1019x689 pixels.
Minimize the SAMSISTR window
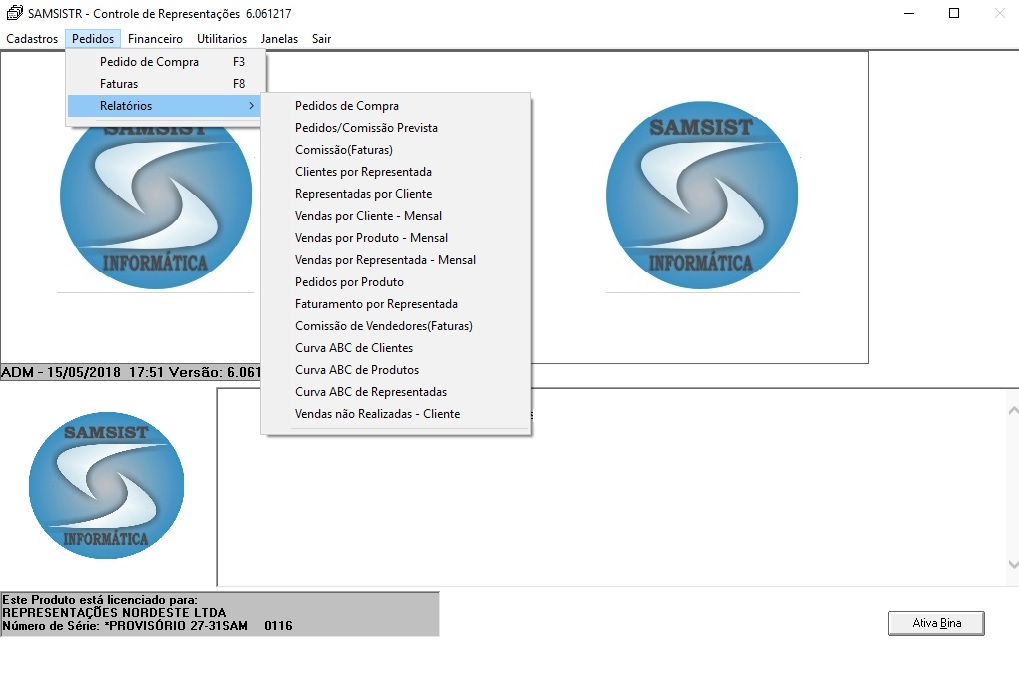coord(909,13)
